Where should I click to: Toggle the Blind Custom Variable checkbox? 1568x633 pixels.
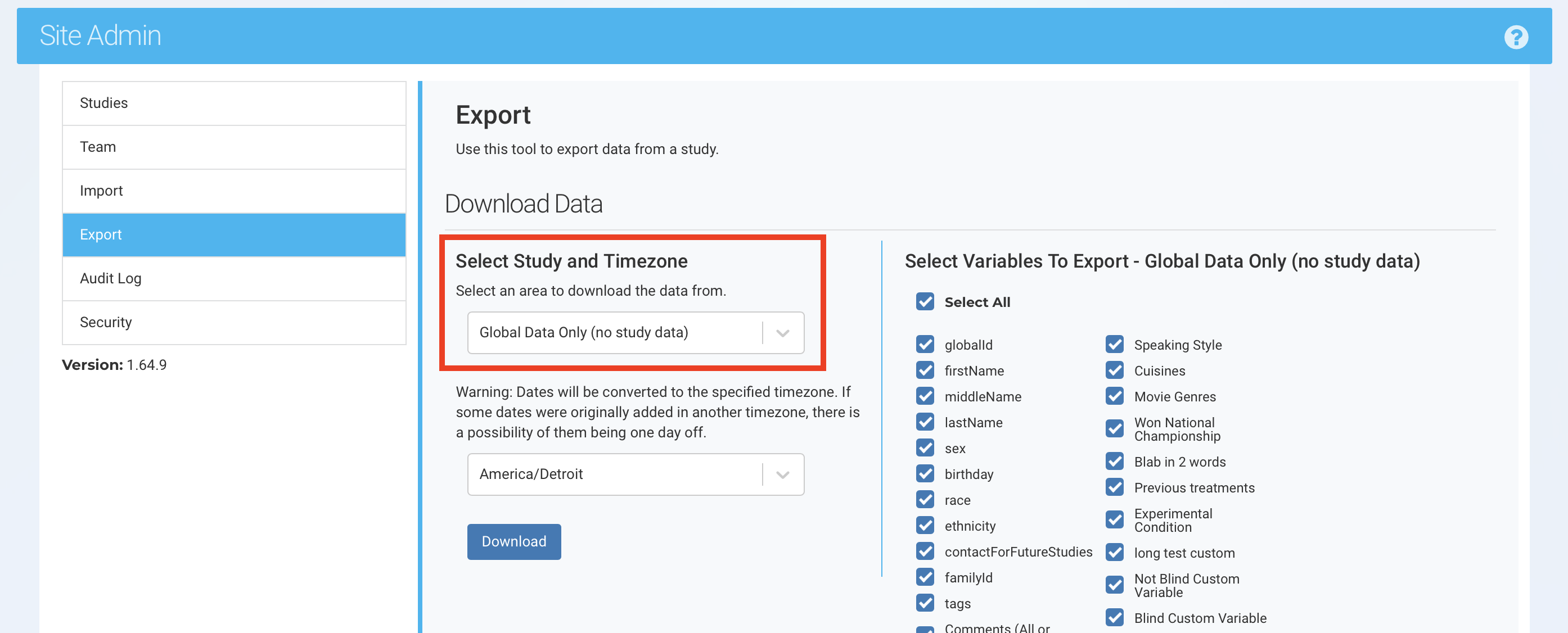(1114, 618)
